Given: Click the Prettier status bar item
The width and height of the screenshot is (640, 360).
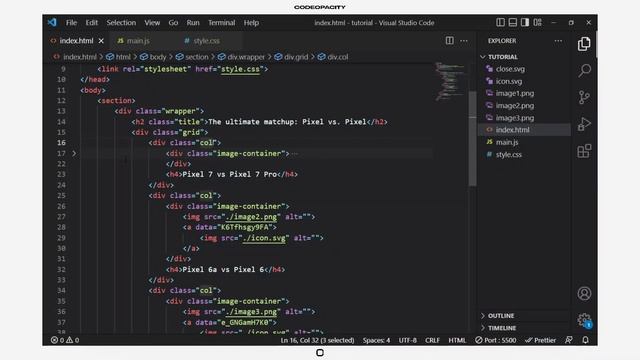Looking at the screenshot, I should [540, 340].
